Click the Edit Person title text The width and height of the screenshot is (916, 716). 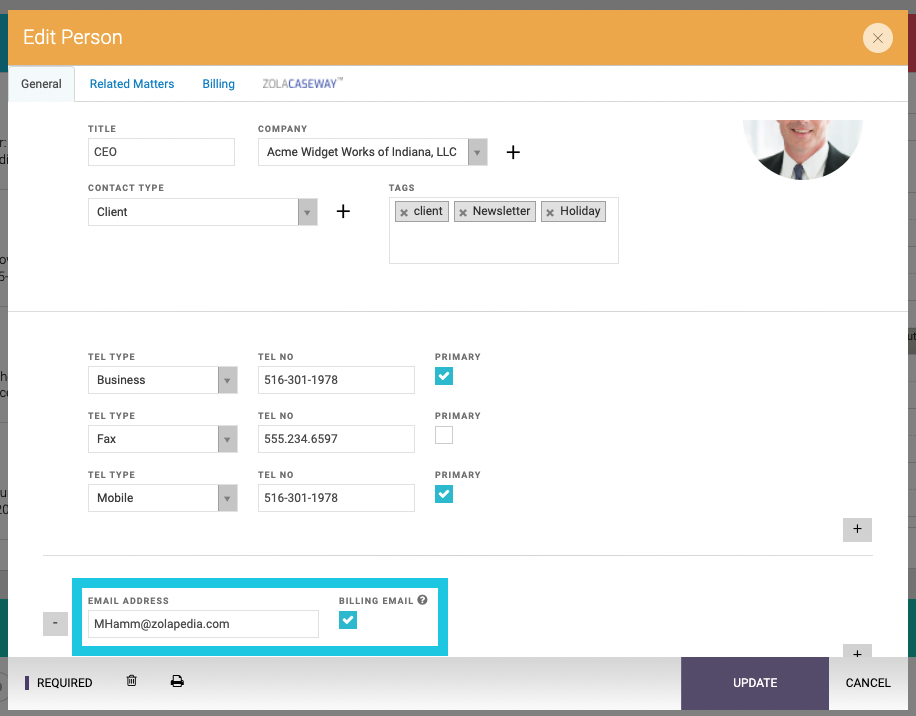[73, 37]
